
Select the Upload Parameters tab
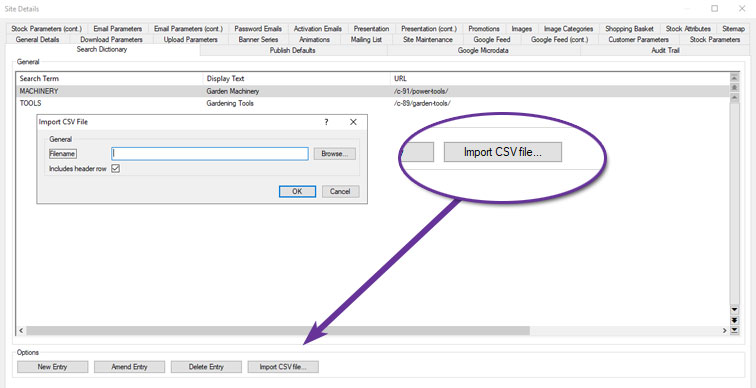tap(190, 40)
